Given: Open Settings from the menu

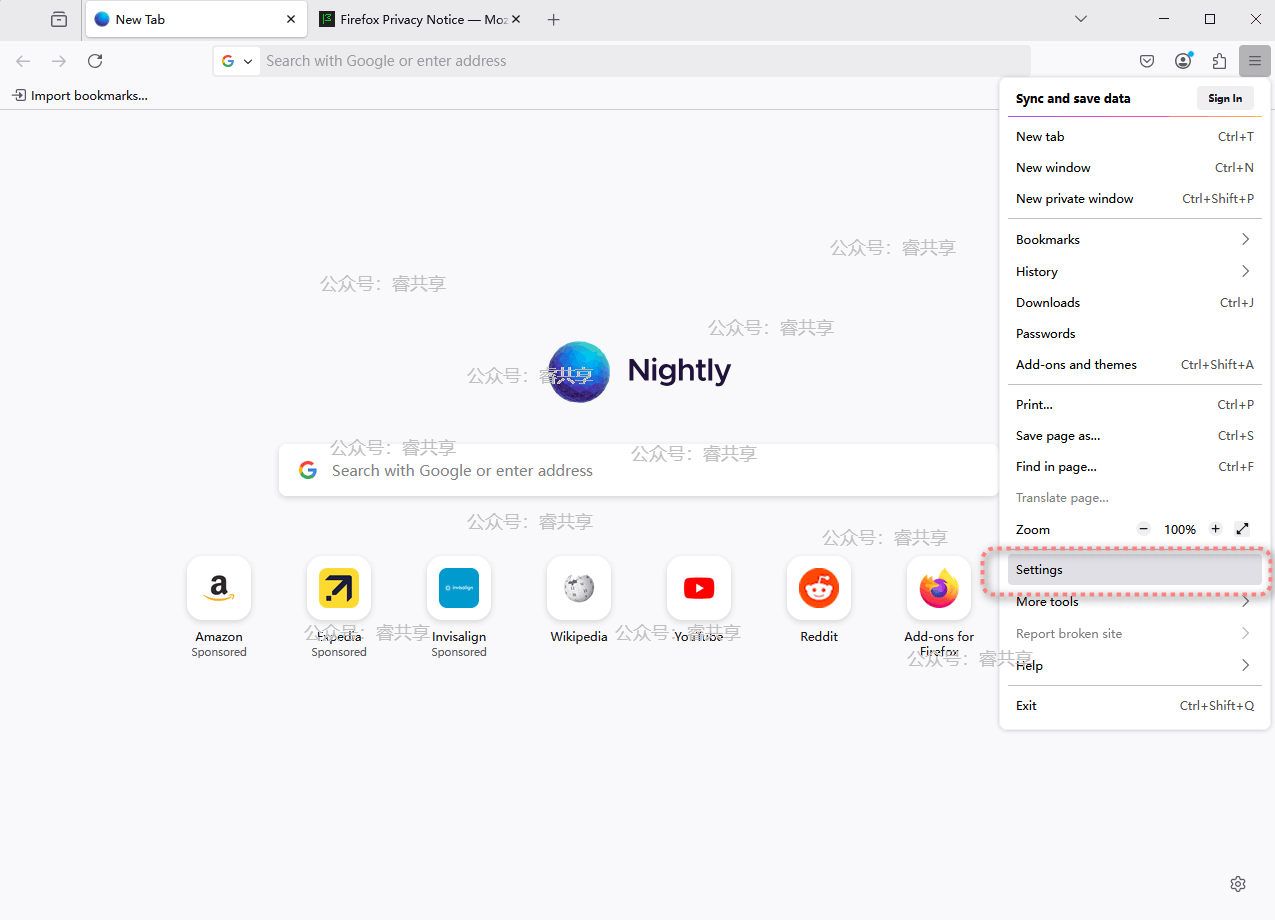Looking at the screenshot, I should [1134, 570].
